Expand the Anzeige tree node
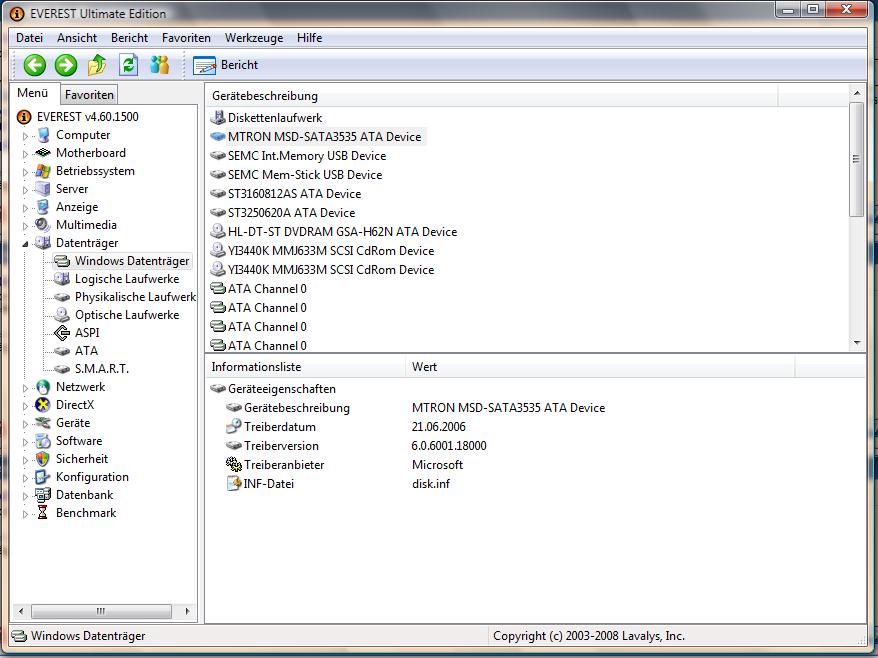The image size is (878, 658). (x=25, y=208)
